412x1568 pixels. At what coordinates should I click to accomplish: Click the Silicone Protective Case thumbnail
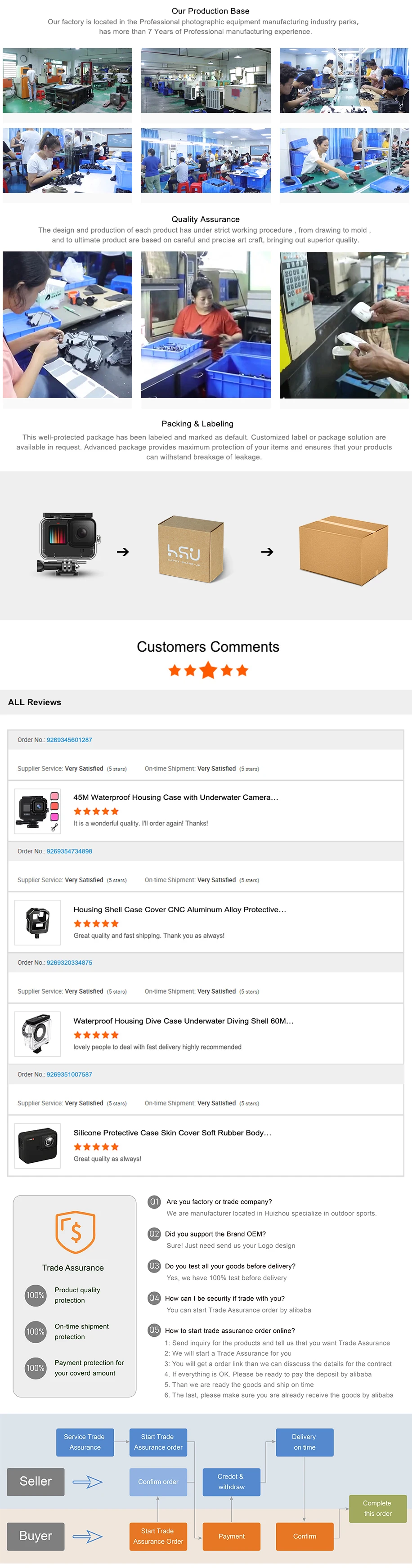[38, 1146]
